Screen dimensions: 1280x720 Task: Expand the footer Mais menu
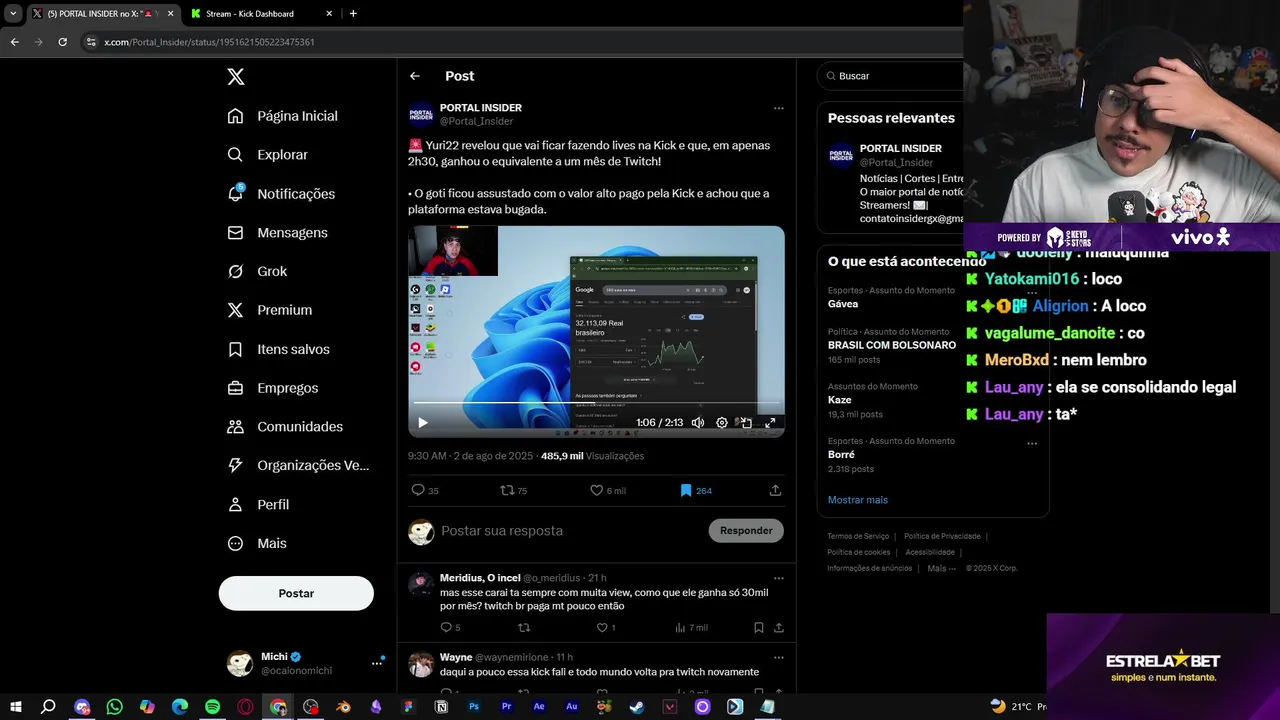pyautogui.click(x=940, y=568)
